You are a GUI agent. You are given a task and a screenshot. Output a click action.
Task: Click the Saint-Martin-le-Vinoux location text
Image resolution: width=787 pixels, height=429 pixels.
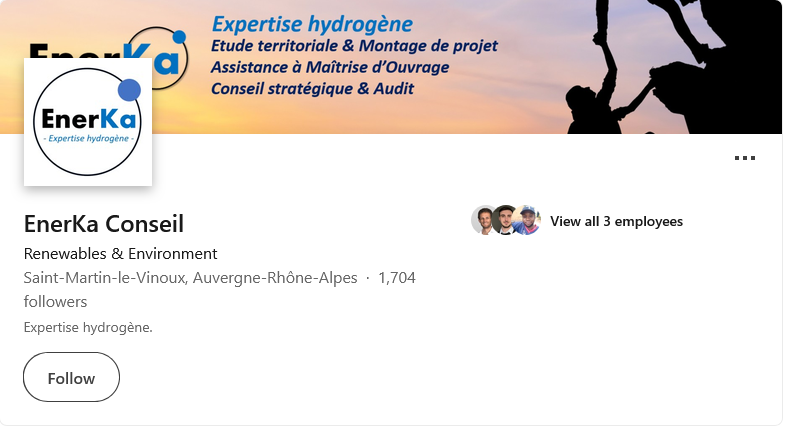pyautogui.click(x=191, y=278)
